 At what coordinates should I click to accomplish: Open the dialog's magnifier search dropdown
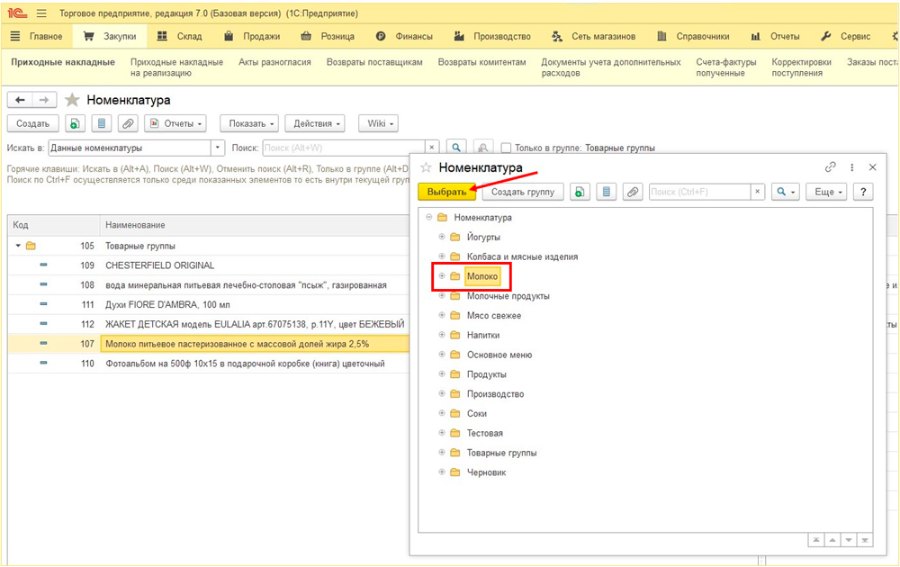(x=785, y=192)
